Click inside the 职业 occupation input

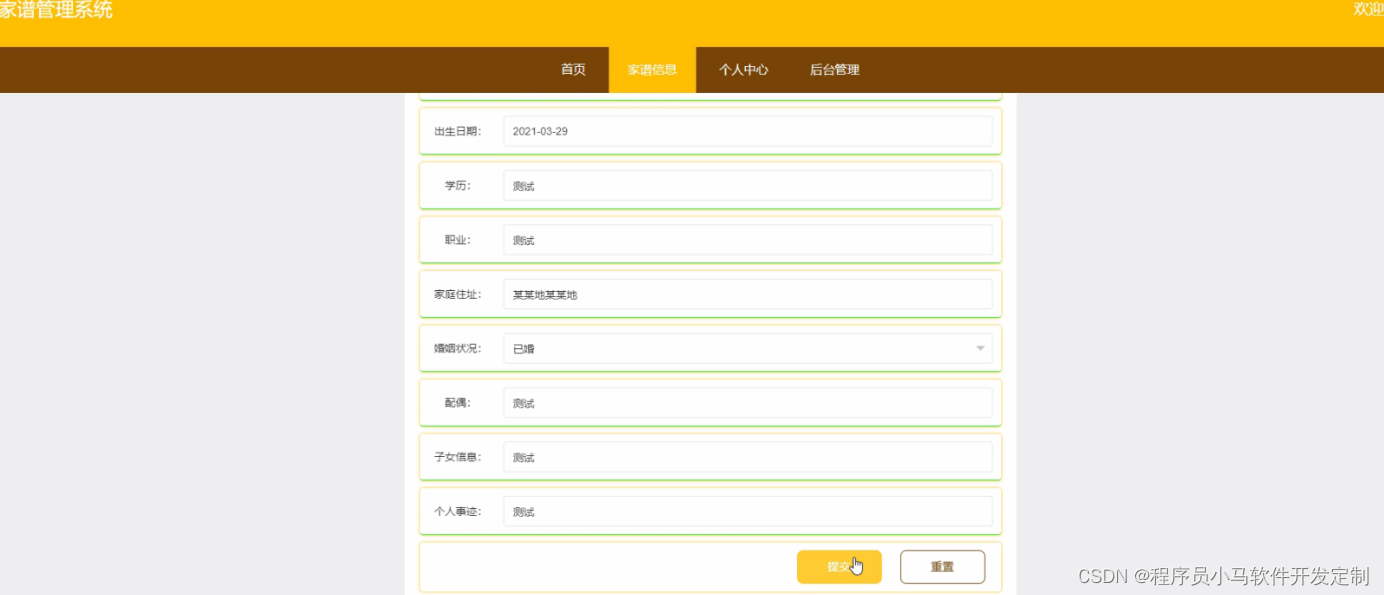pyautogui.click(x=749, y=239)
